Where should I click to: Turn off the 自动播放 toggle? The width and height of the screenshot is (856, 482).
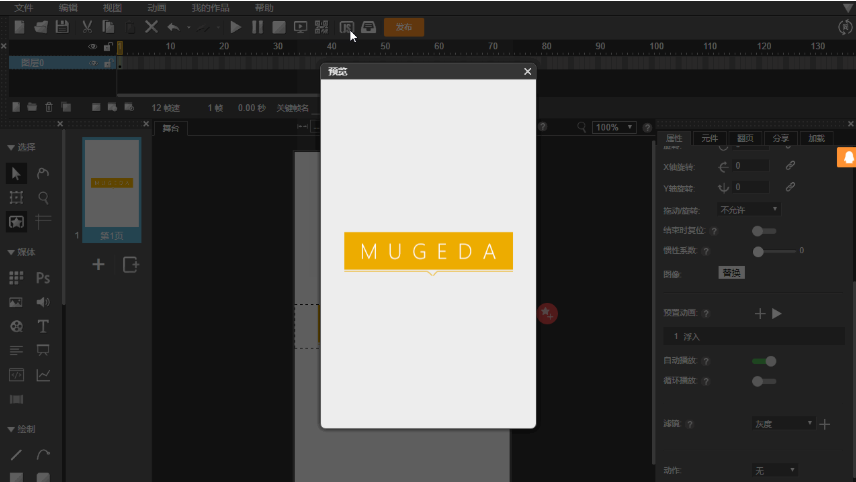pos(764,361)
